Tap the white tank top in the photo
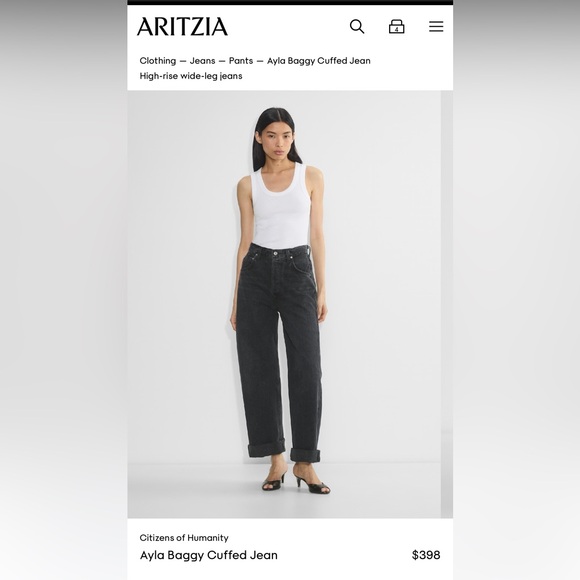The width and height of the screenshot is (580, 580). 281,207
